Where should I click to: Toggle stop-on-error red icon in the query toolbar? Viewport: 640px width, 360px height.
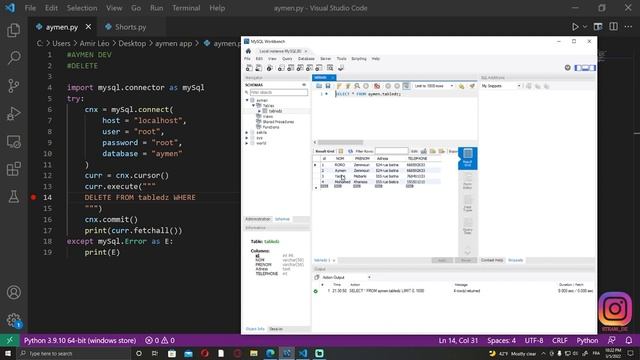(377, 86)
